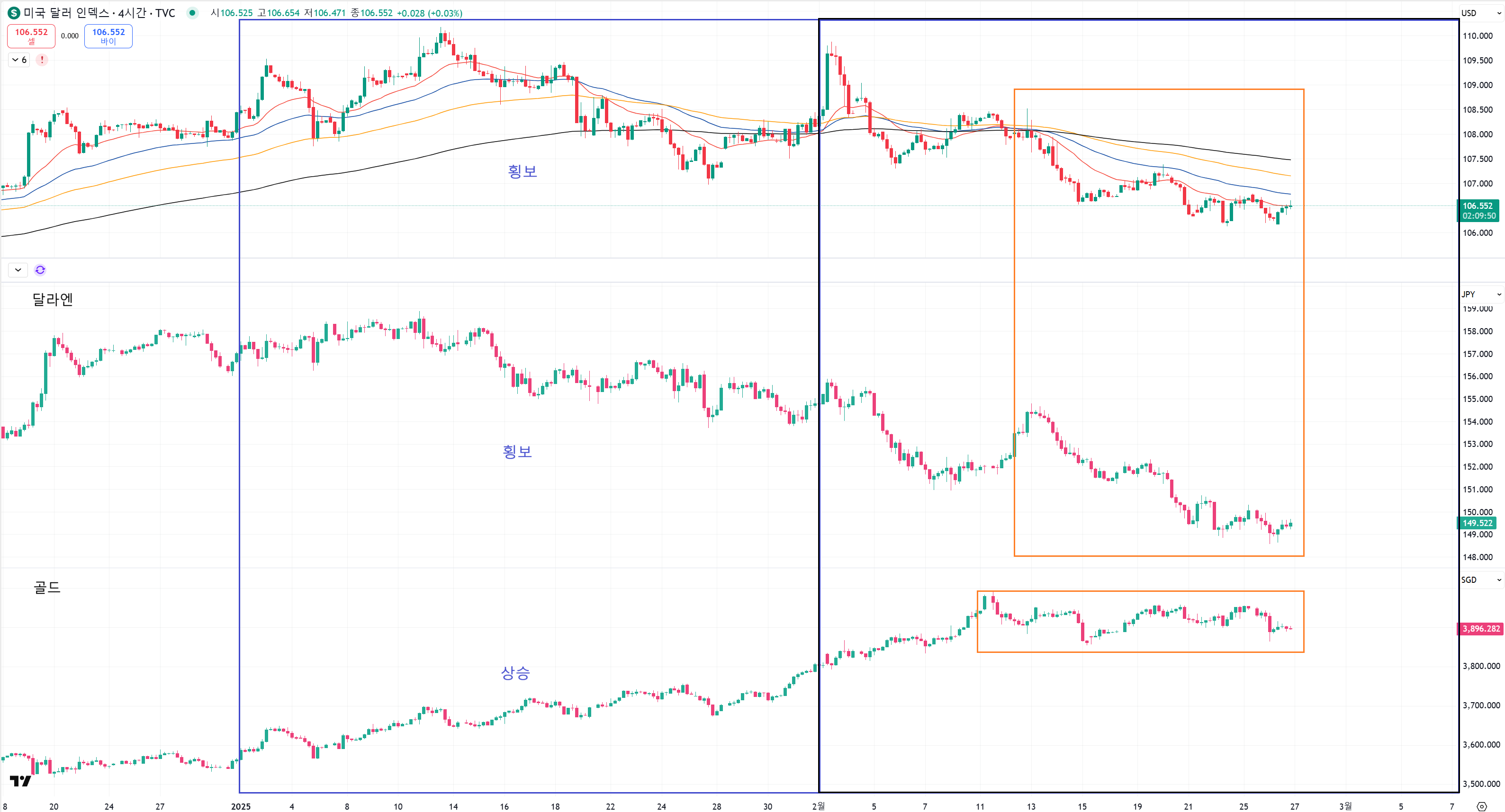Click the TradingView logo at bottom left

tap(20, 781)
